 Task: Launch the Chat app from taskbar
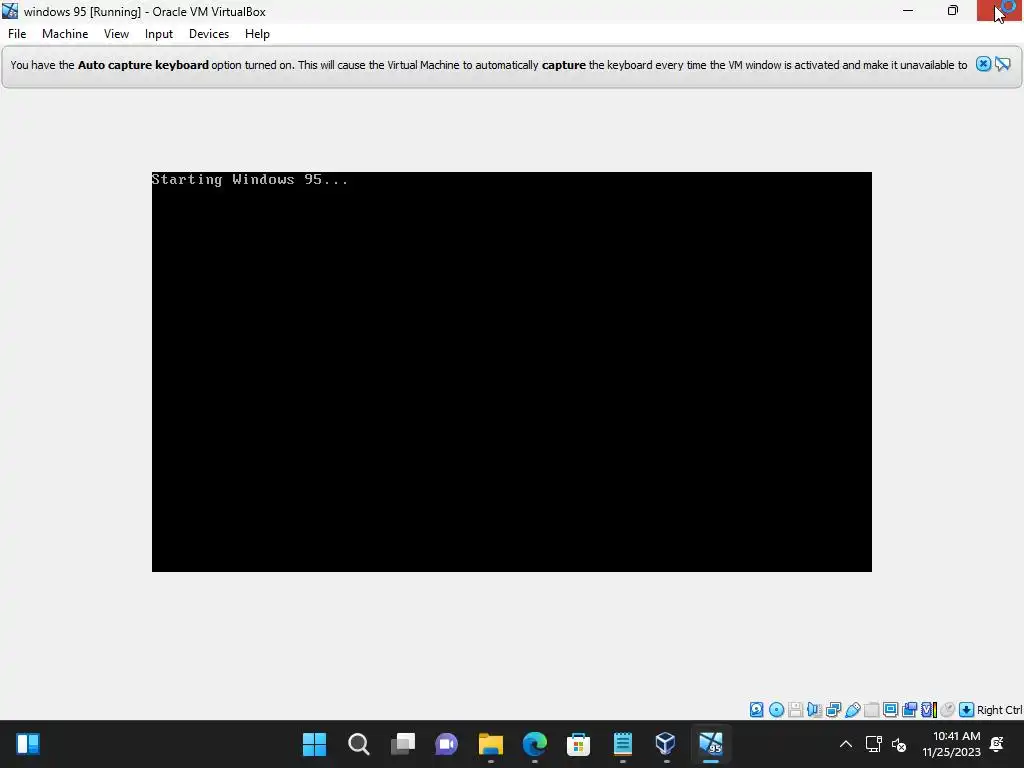pyautogui.click(x=447, y=744)
